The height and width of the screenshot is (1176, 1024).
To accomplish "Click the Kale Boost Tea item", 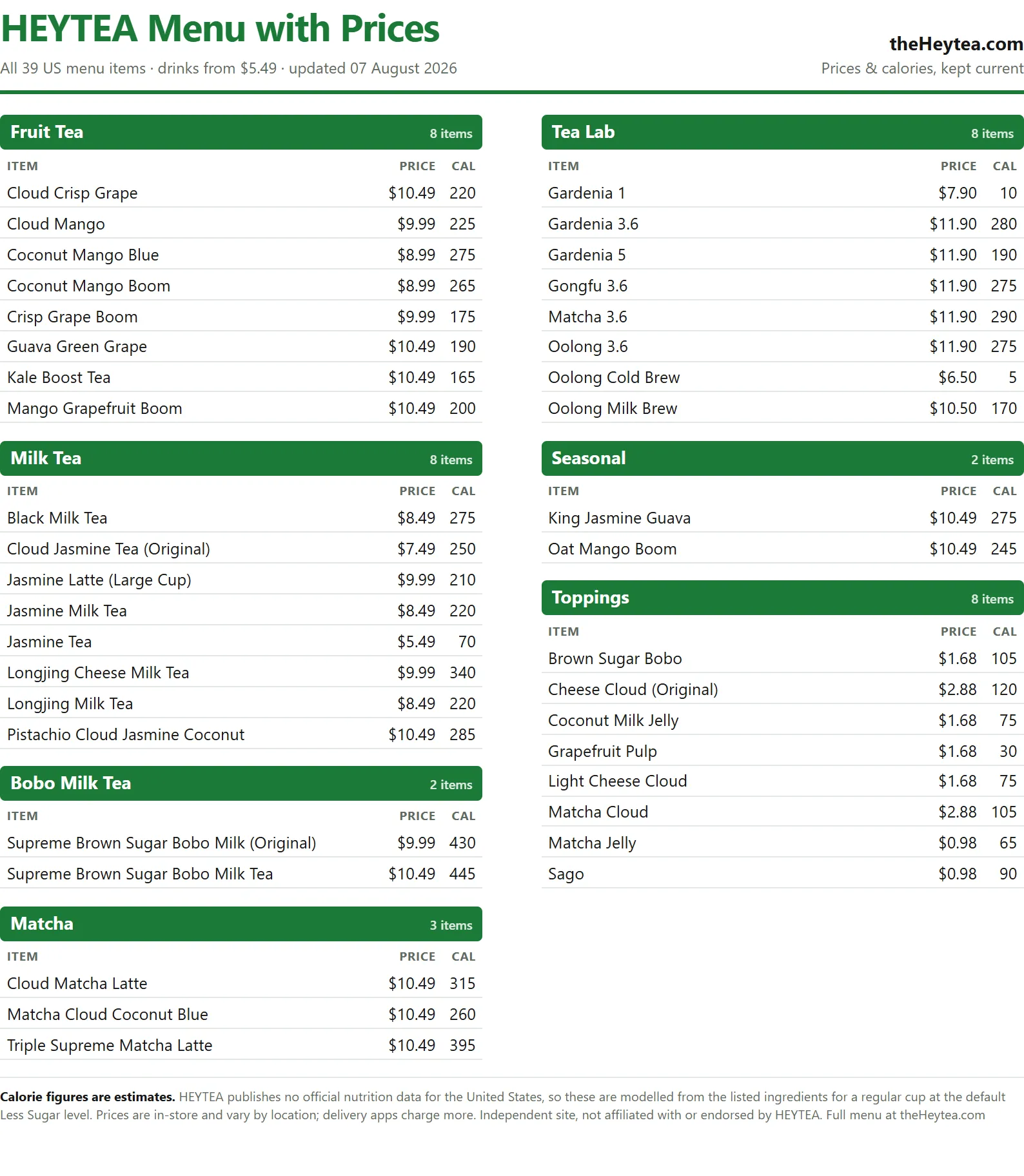I will [x=241, y=377].
